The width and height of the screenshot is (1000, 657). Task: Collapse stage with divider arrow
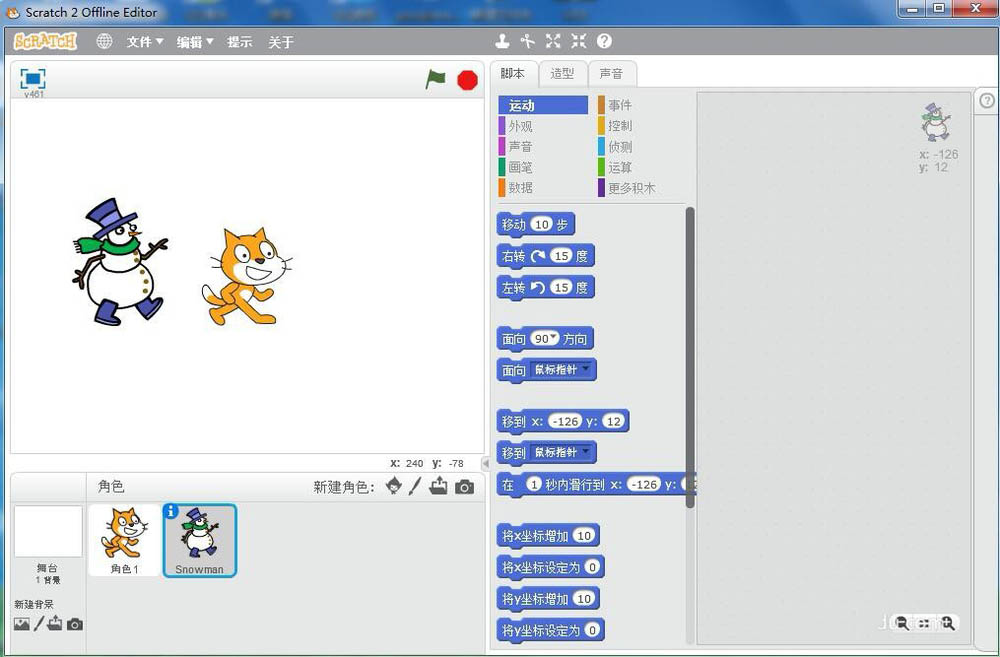[x=485, y=464]
